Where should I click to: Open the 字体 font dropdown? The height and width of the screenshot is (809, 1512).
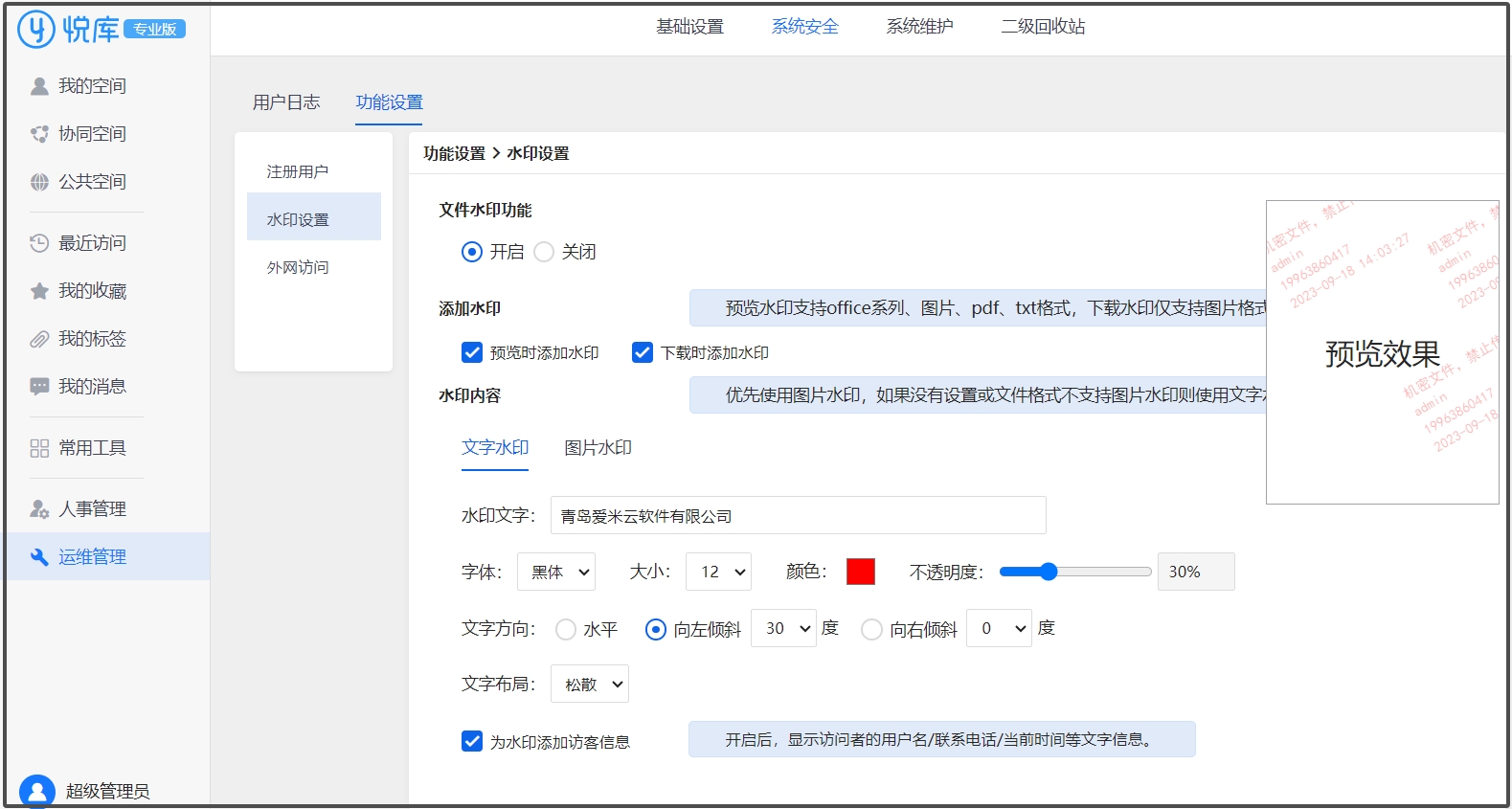tap(556, 572)
